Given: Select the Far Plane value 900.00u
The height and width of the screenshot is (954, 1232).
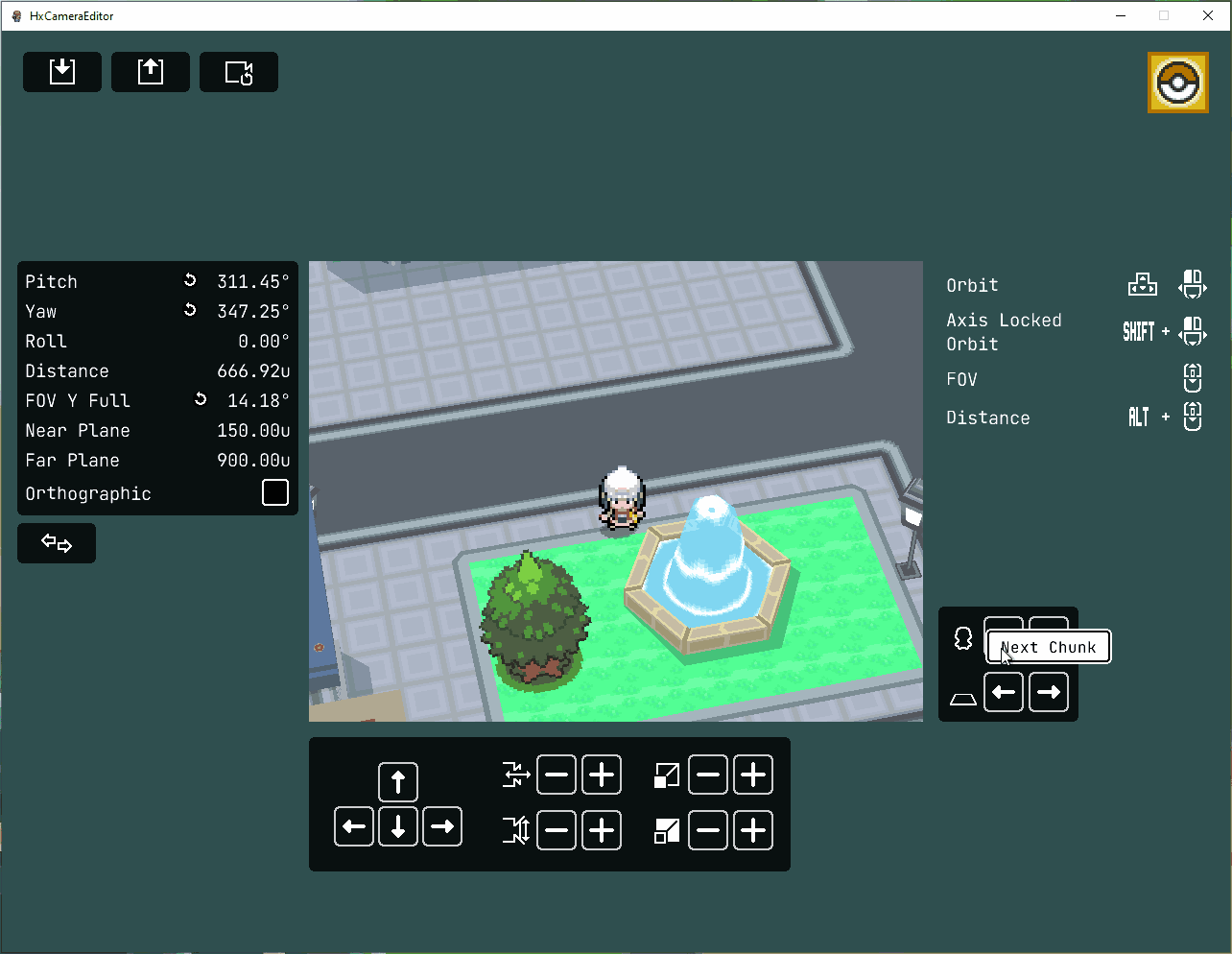Looking at the screenshot, I should point(253,460).
